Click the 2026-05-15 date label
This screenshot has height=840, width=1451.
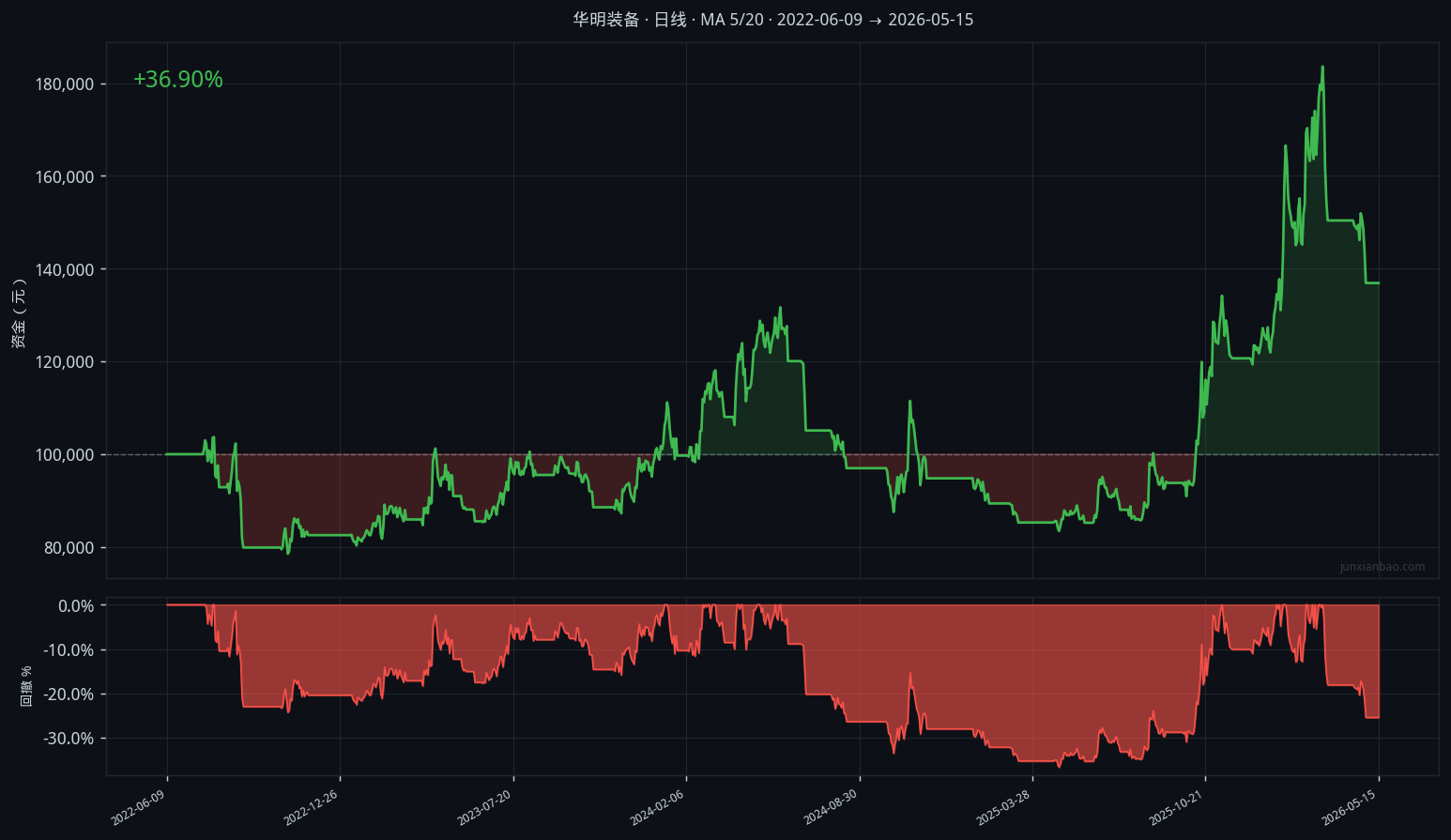click(x=1350, y=807)
